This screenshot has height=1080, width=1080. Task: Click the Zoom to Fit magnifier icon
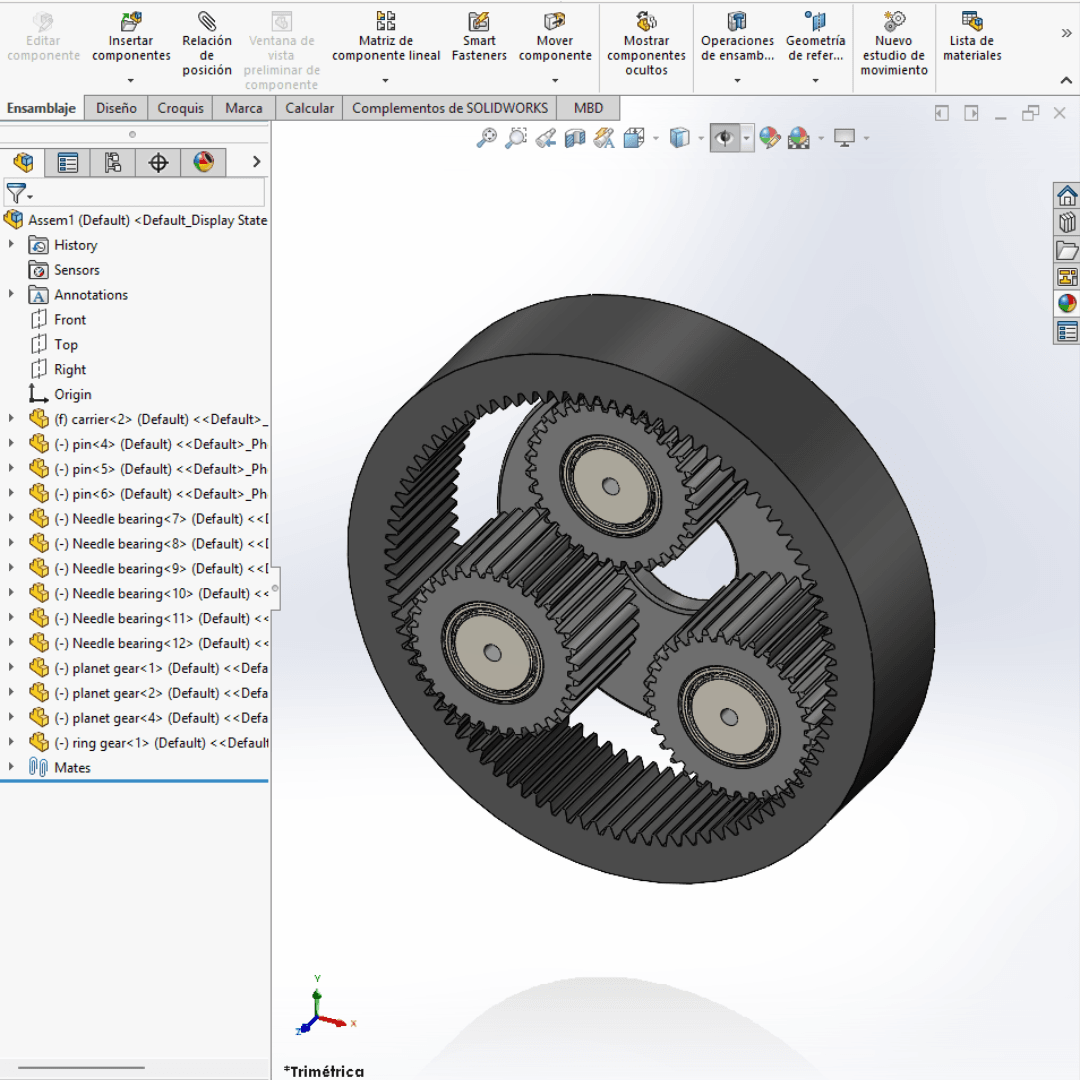pos(486,138)
